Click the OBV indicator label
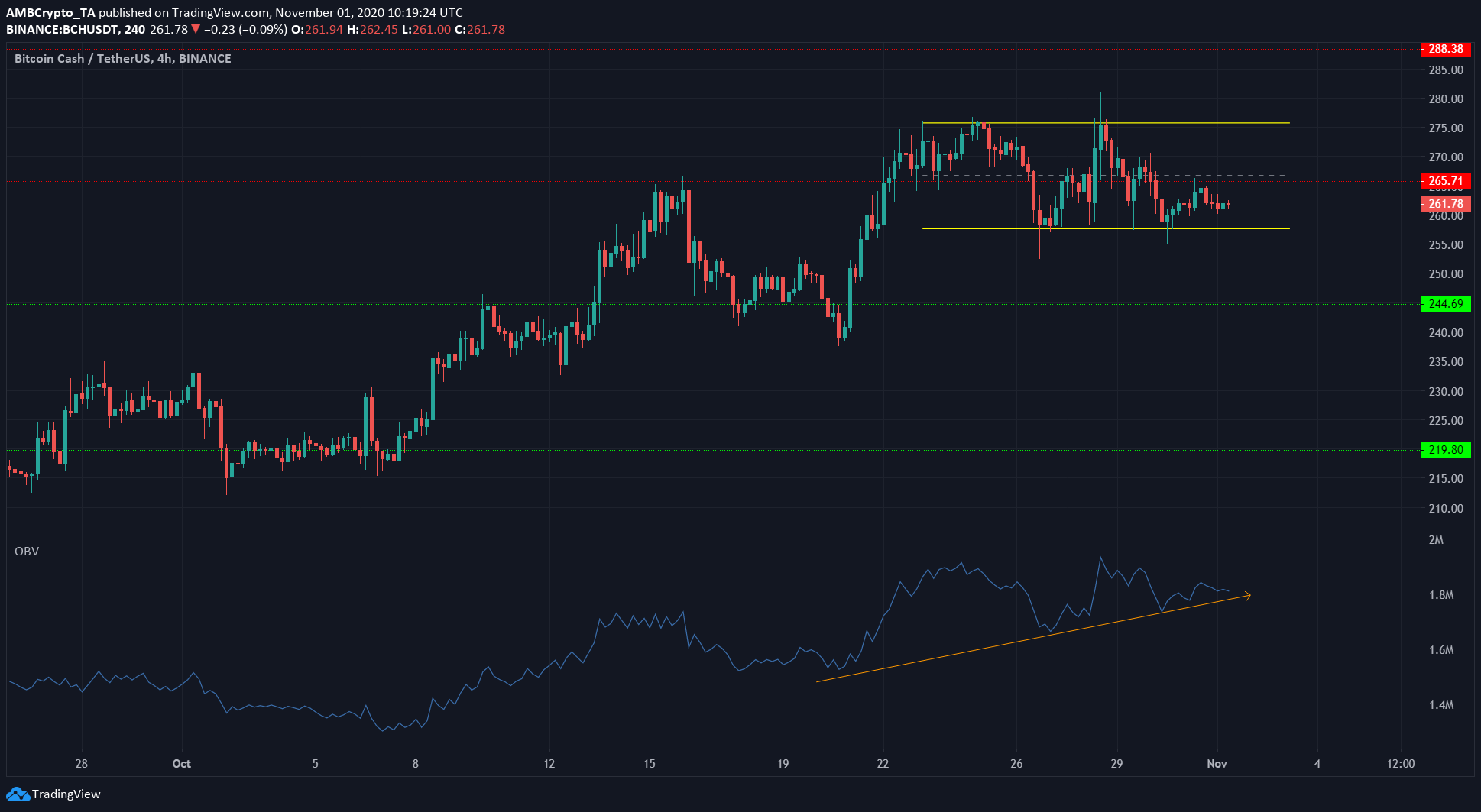 (27, 552)
